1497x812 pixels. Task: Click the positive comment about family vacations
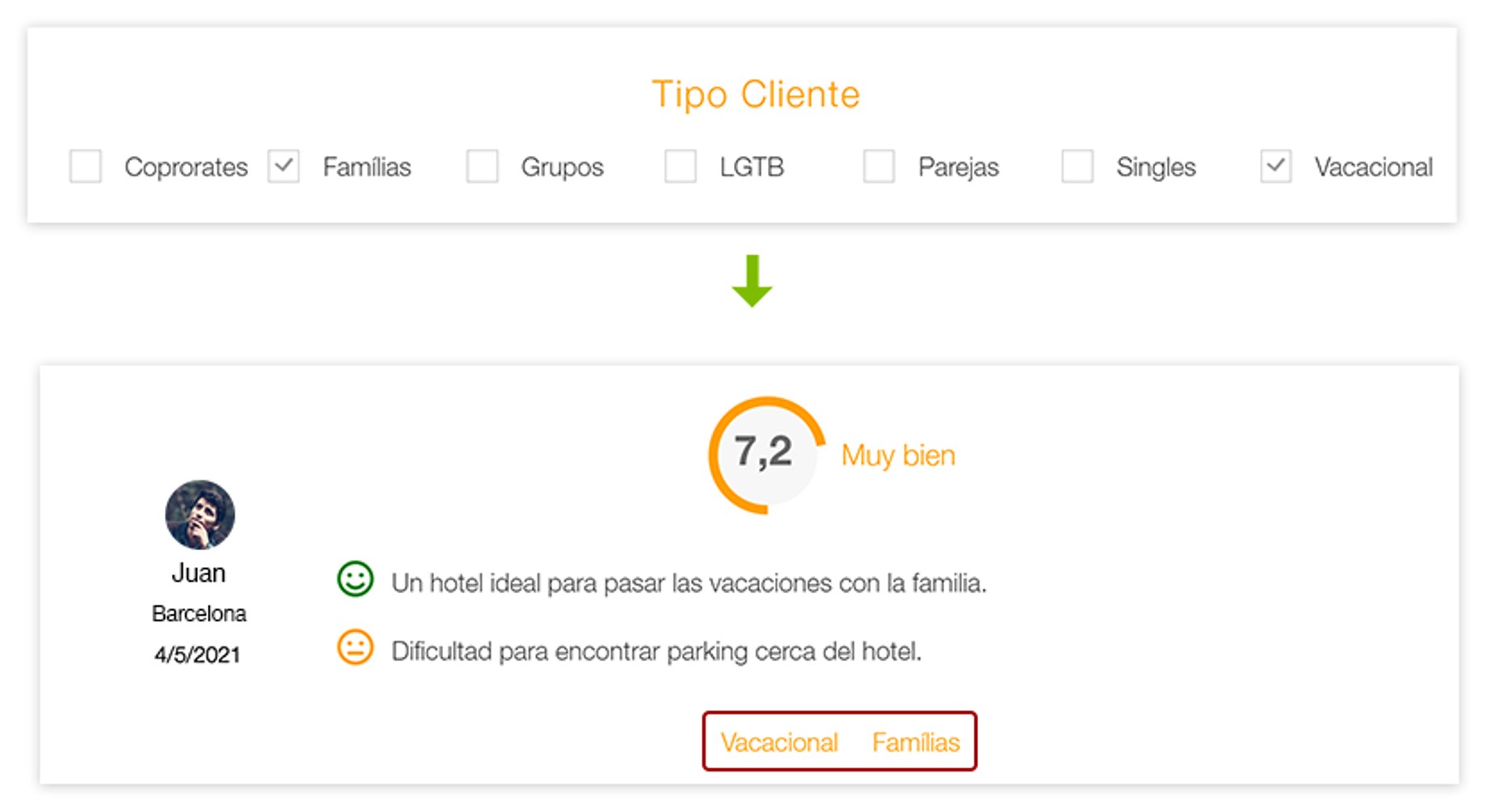[689, 583]
